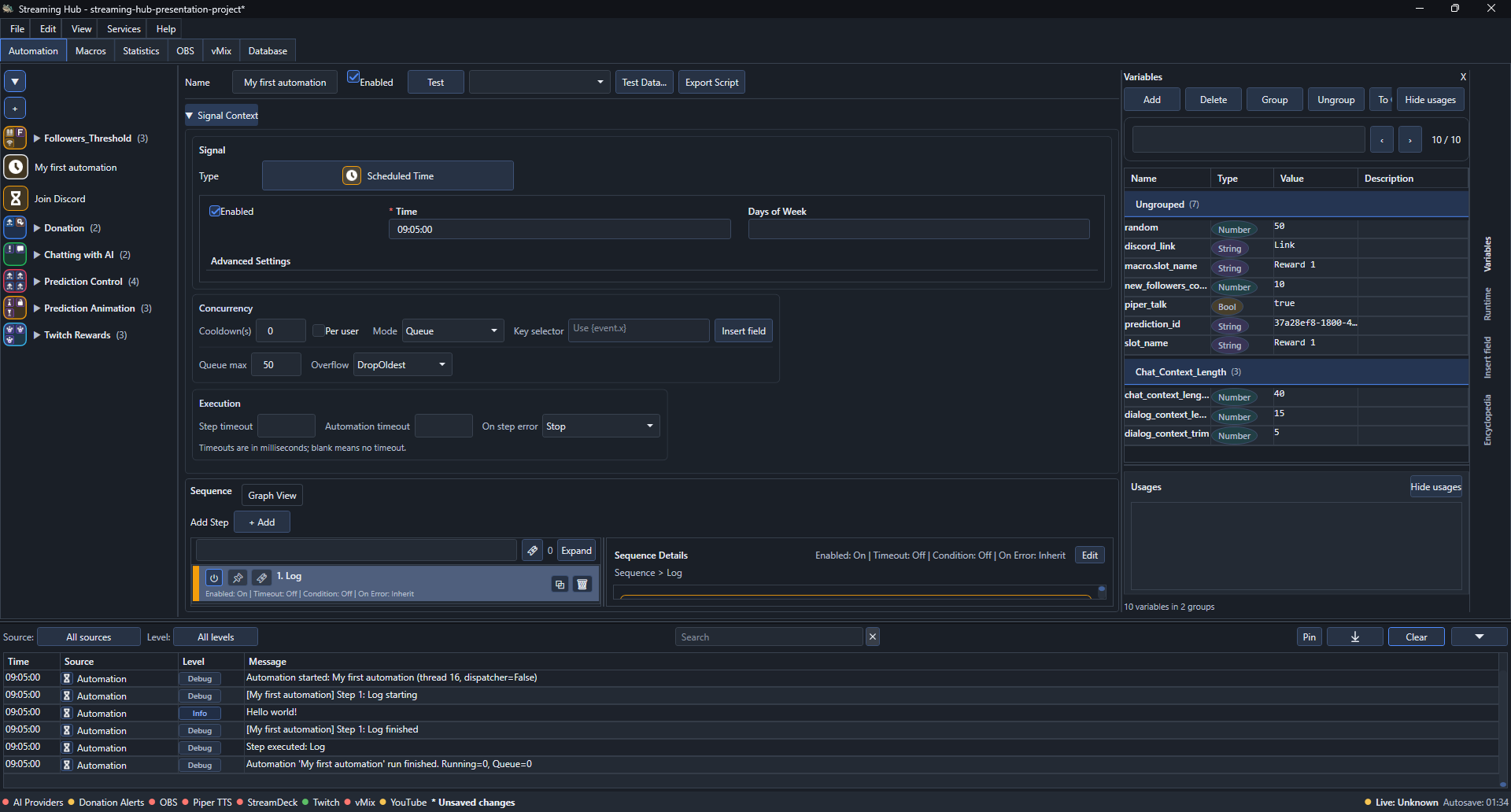This screenshot has height=812, width=1511.
Task: Click the Chatting with AI group icon
Action: tap(16, 254)
